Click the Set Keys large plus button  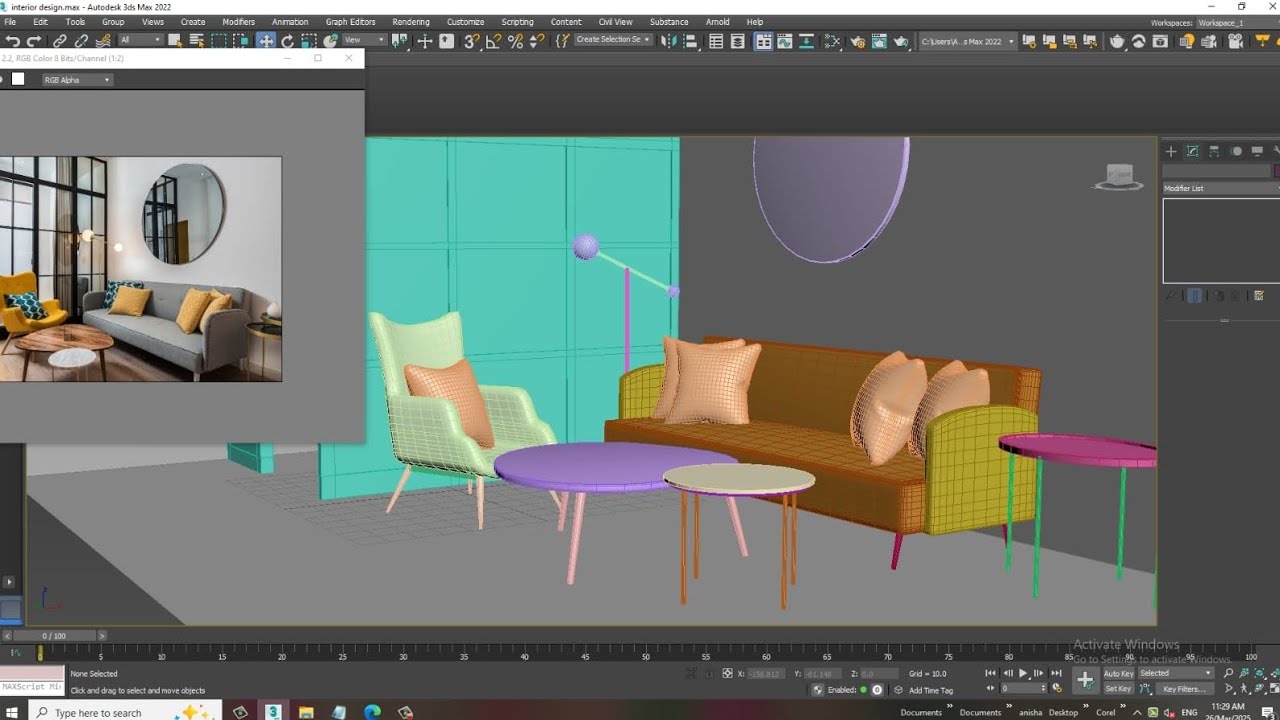[x=1085, y=680]
